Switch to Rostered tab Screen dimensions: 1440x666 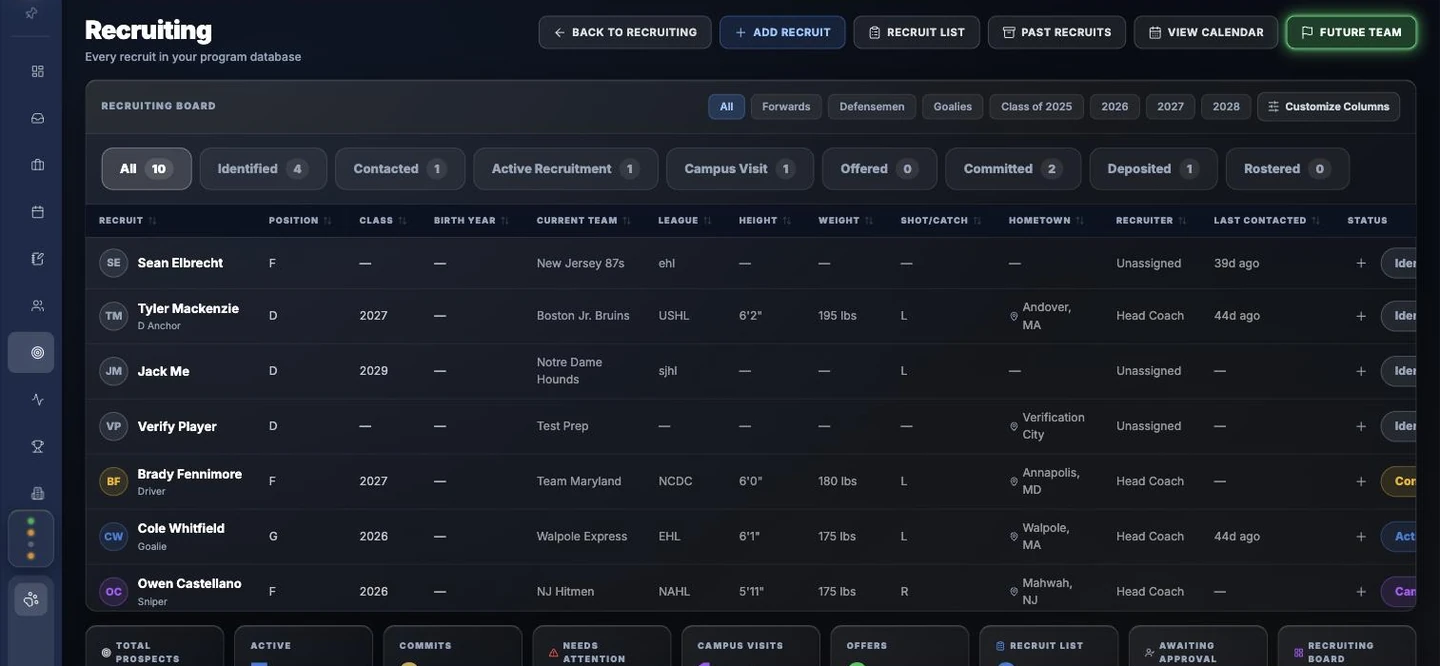(x=1288, y=169)
